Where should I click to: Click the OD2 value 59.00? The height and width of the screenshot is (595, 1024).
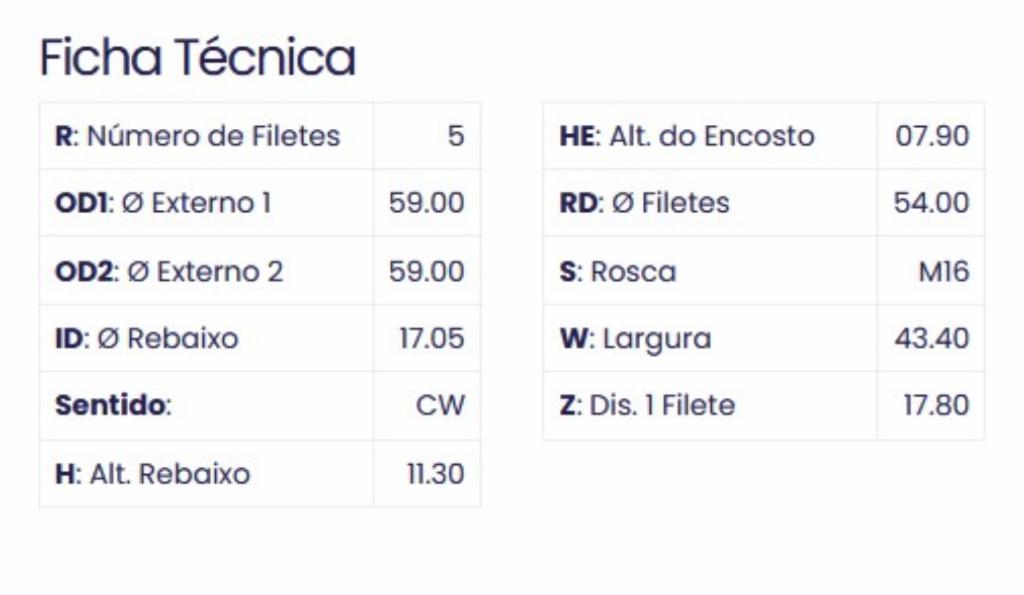(x=426, y=272)
